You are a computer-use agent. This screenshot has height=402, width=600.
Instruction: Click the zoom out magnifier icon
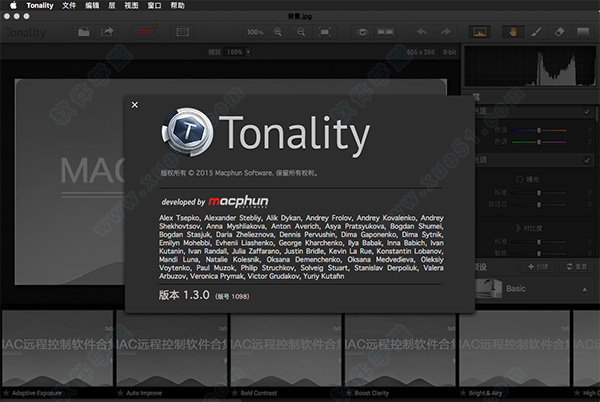301,32
